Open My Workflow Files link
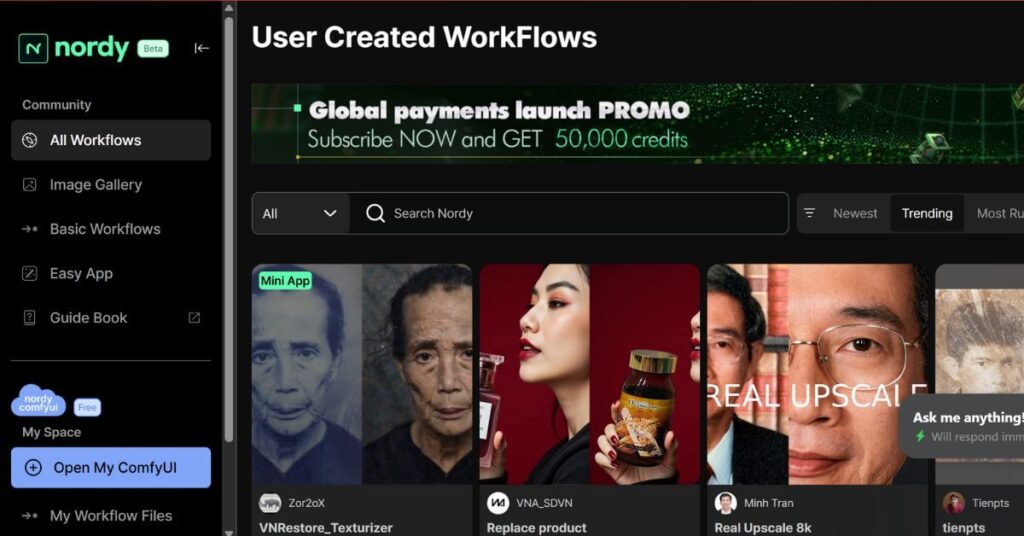Image resolution: width=1024 pixels, height=536 pixels. (111, 516)
